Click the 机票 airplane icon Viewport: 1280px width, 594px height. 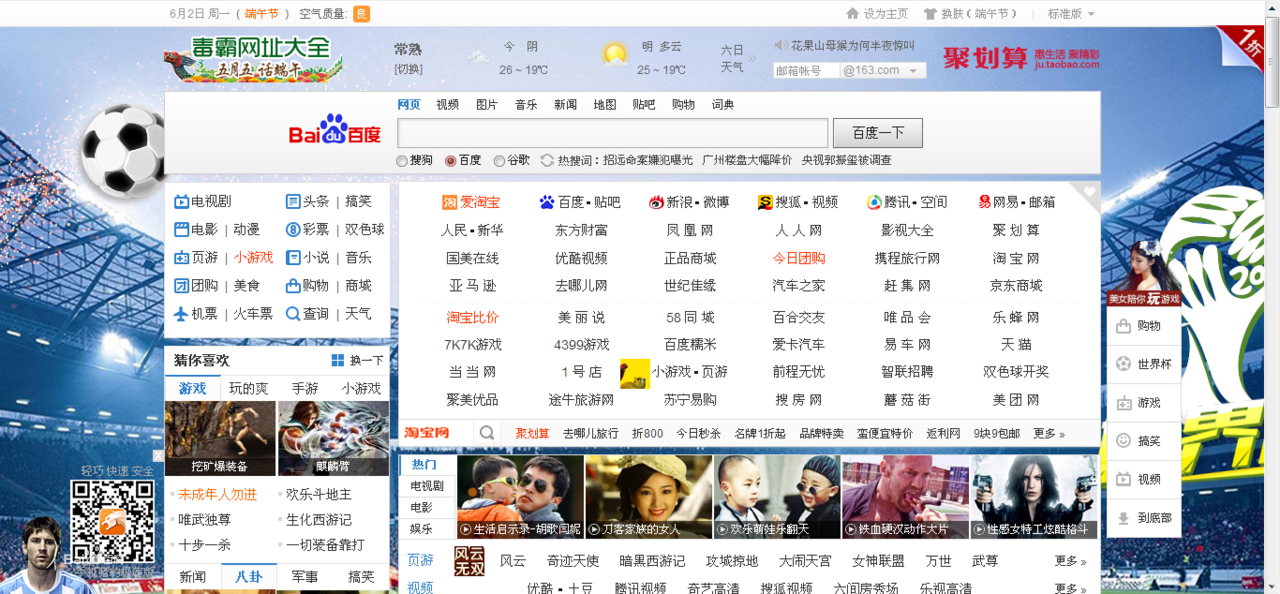(181, 313)
